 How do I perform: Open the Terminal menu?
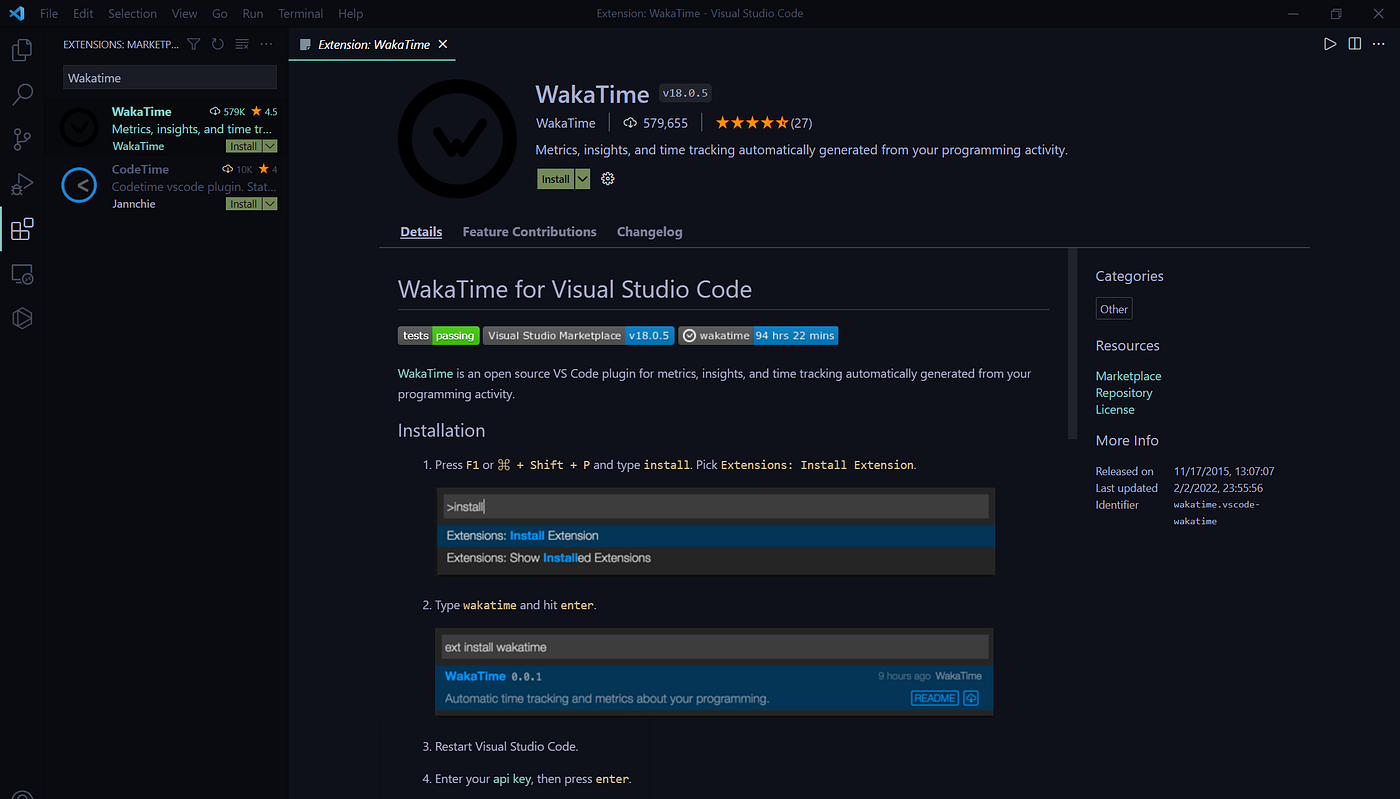point(300,13)
